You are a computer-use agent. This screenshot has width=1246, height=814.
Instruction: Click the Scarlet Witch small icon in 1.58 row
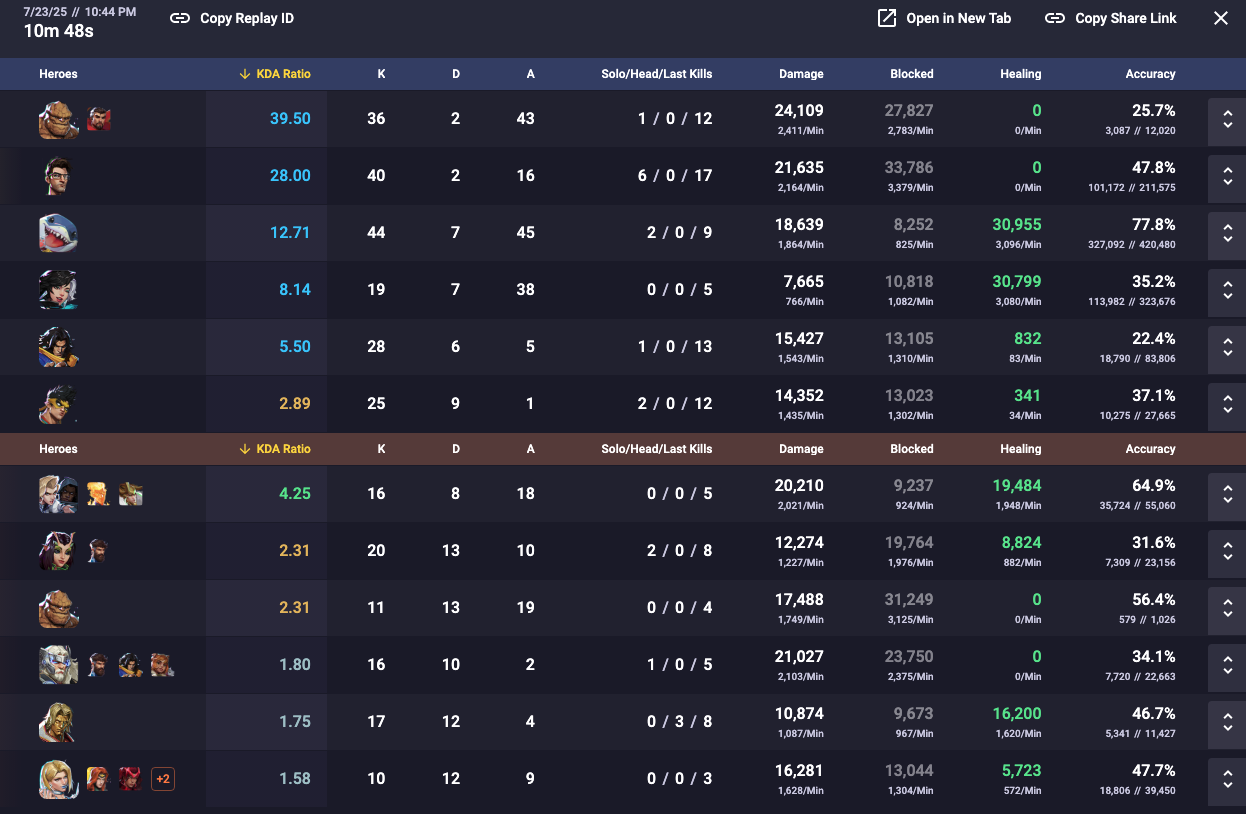pyautogui.click(x=131, y=779)
